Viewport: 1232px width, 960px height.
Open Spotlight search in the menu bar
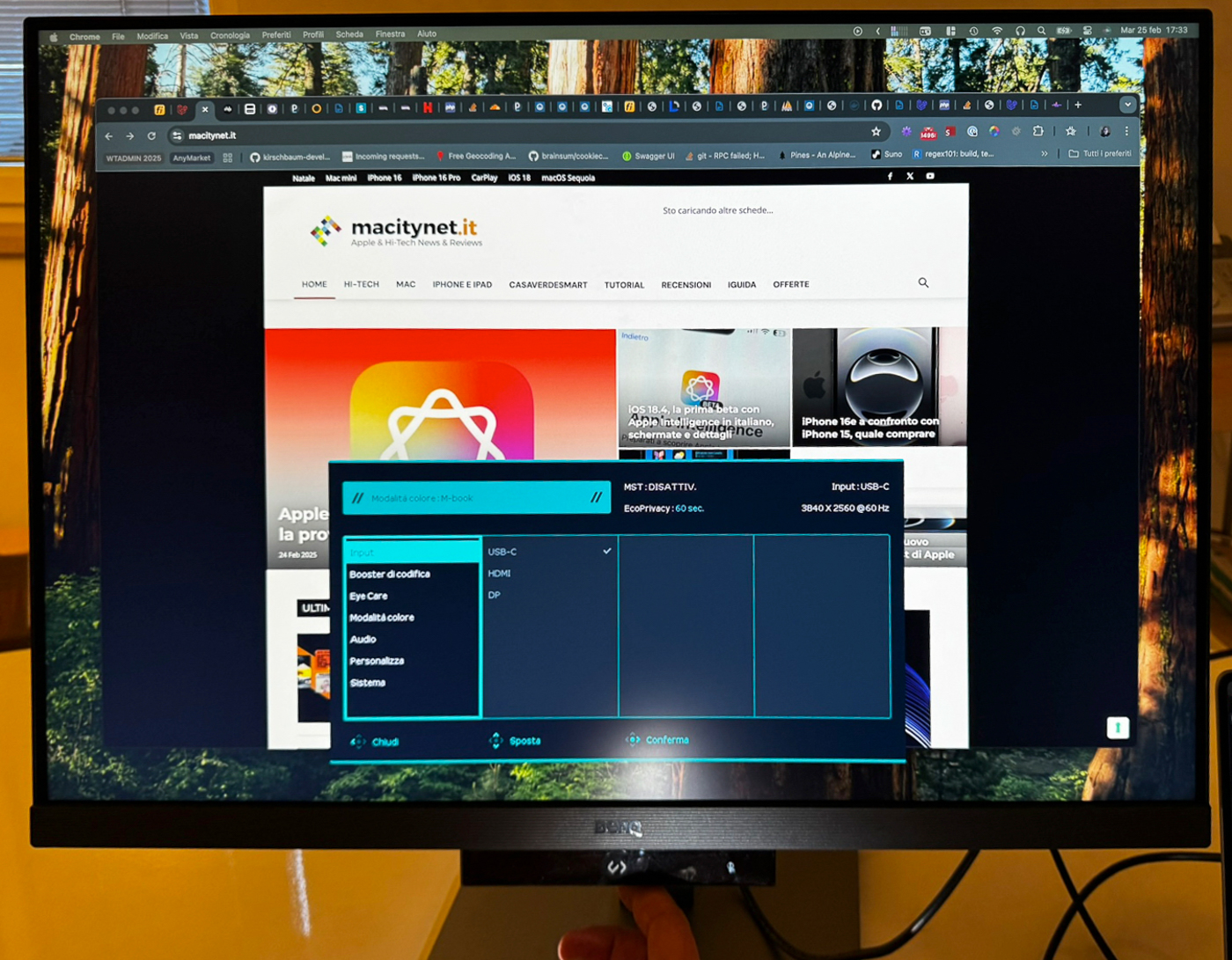point(1041,31)
